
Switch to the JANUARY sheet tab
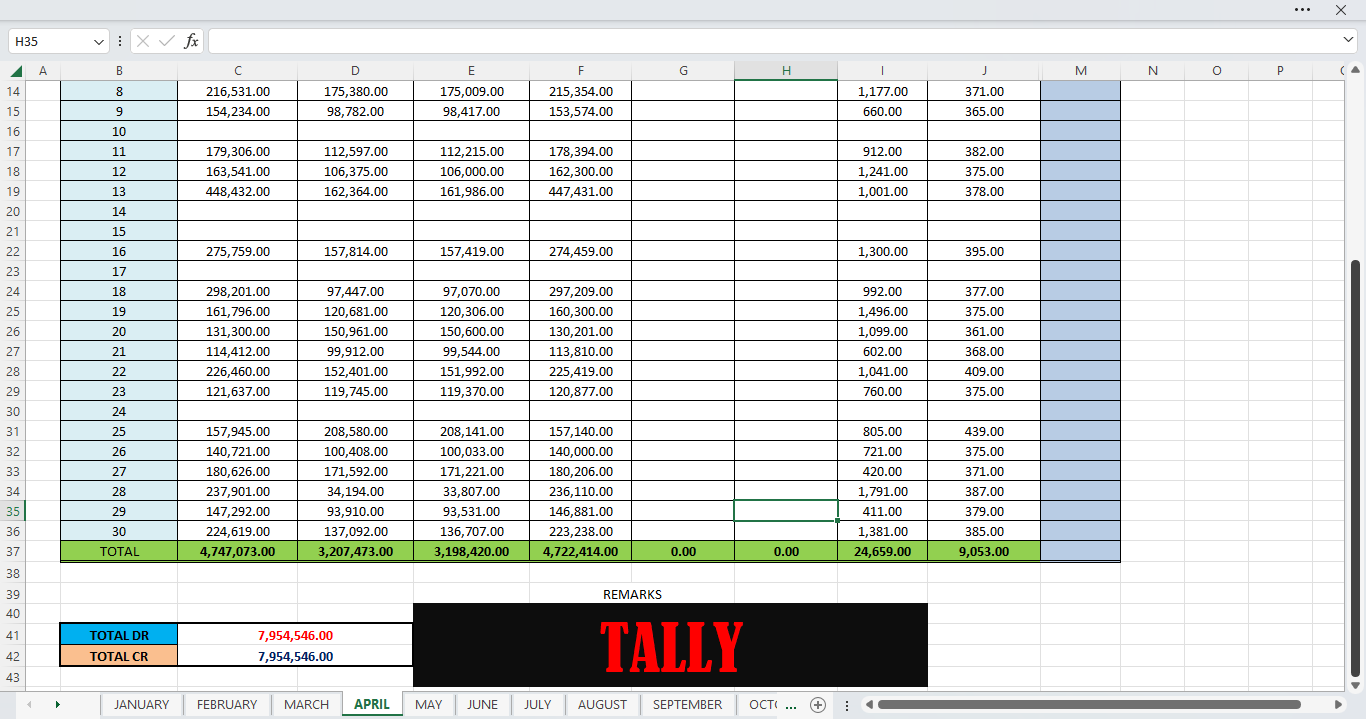tap(141, 704)
